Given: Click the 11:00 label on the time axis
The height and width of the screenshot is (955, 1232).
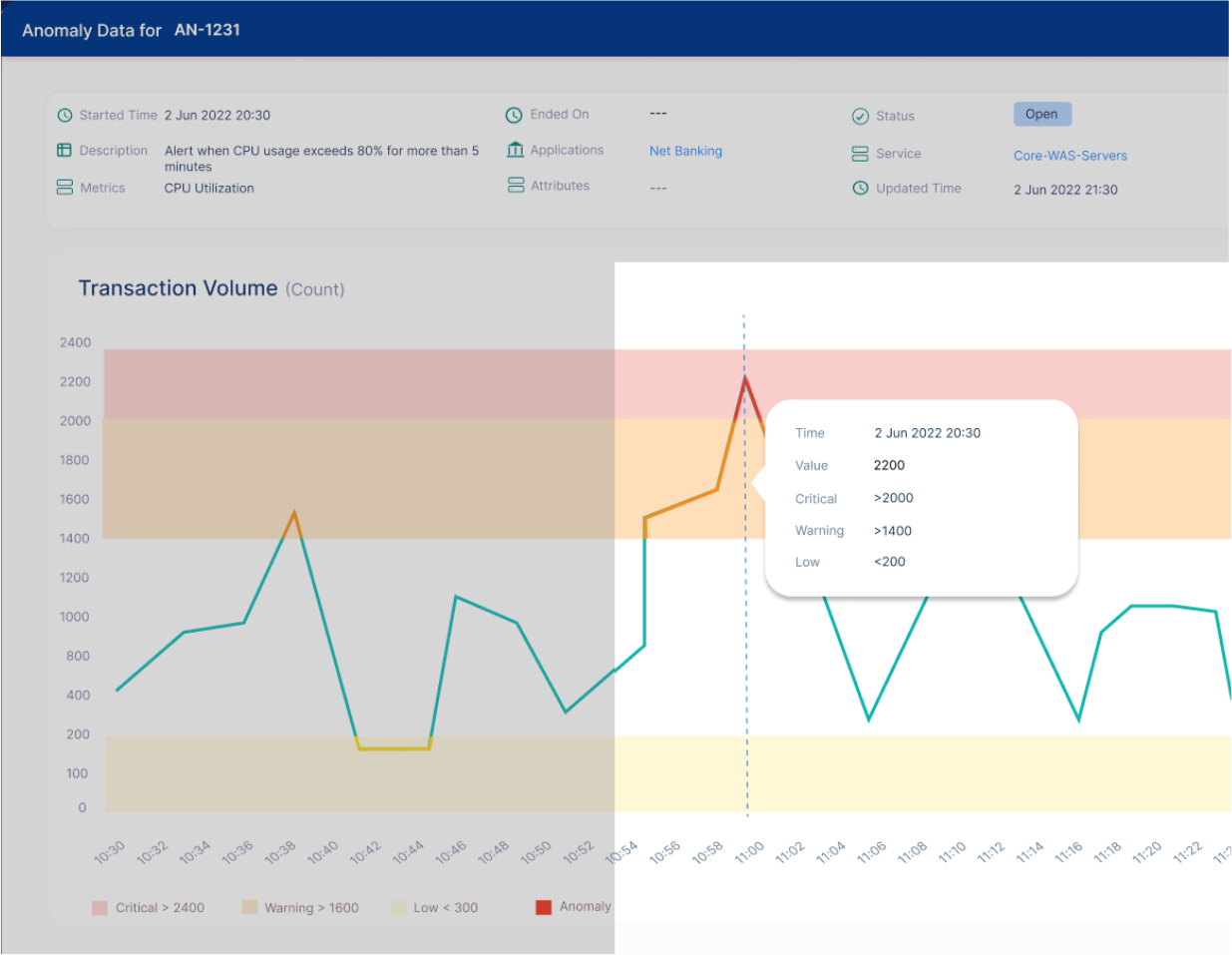Looking at the screenshot, I should tap(749, 852).
